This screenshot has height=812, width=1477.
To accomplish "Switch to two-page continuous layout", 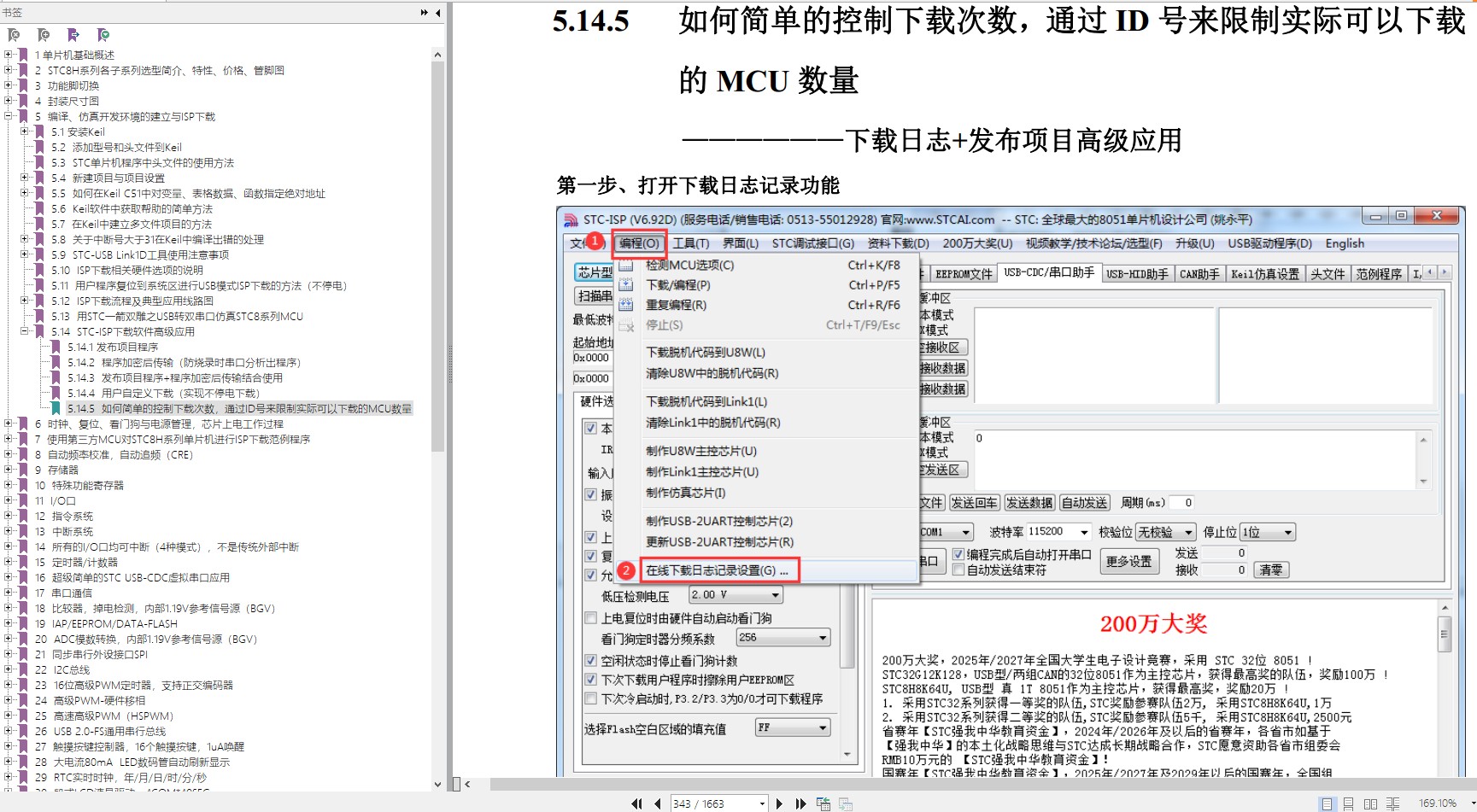I will 1393,803.
